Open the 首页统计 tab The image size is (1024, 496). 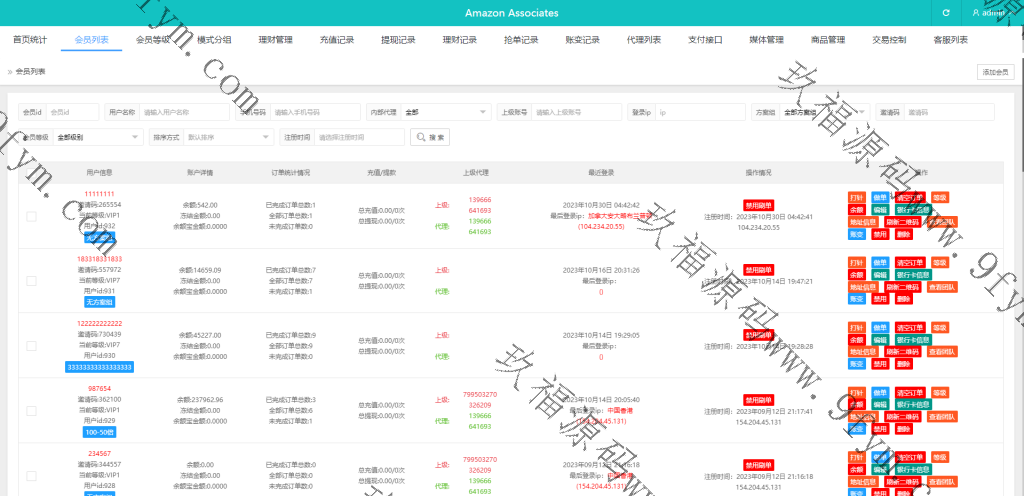[30, 40]
